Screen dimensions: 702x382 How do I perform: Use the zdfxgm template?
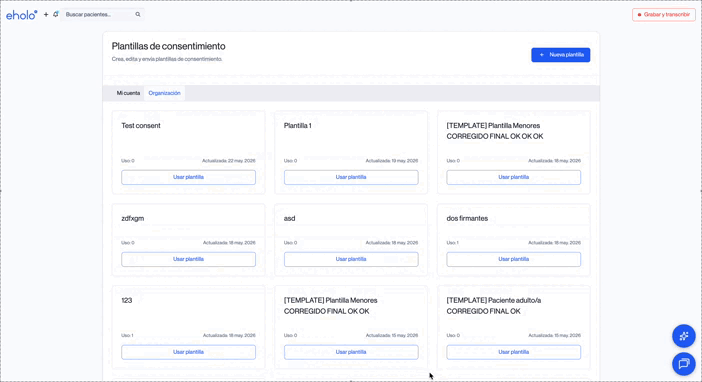click(x=188, y=259)
